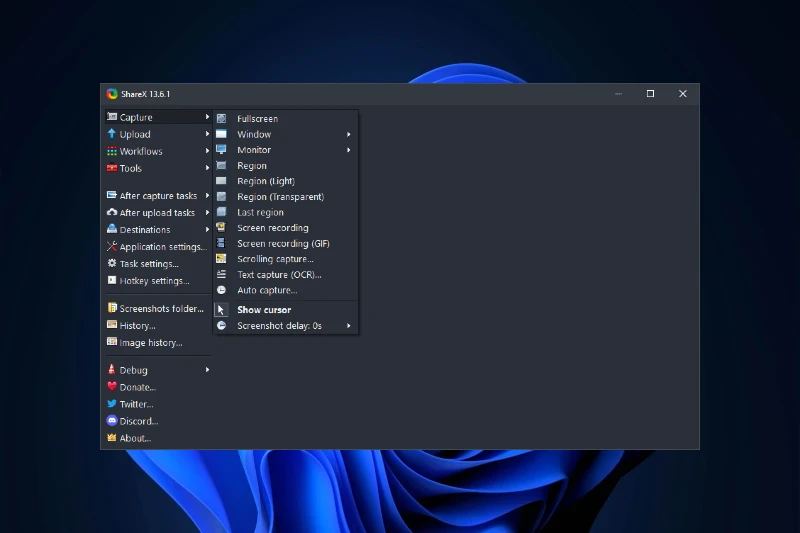Expand the Workflows submenu arrow

tap(207, 151)
